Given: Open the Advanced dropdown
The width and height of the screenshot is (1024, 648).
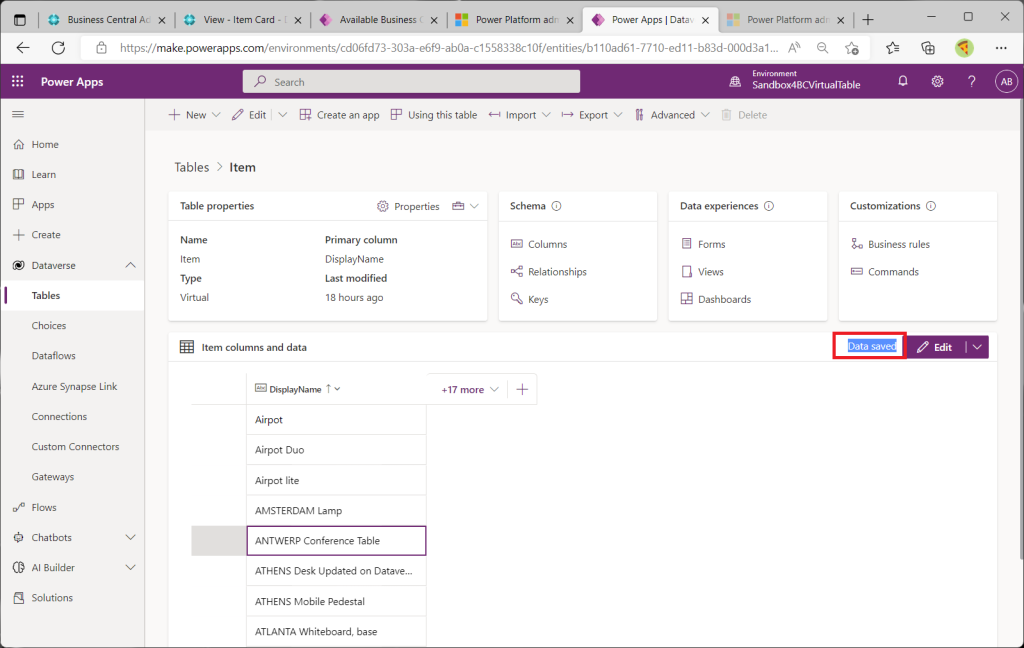Looking at the screenshot, I should 672,115.
